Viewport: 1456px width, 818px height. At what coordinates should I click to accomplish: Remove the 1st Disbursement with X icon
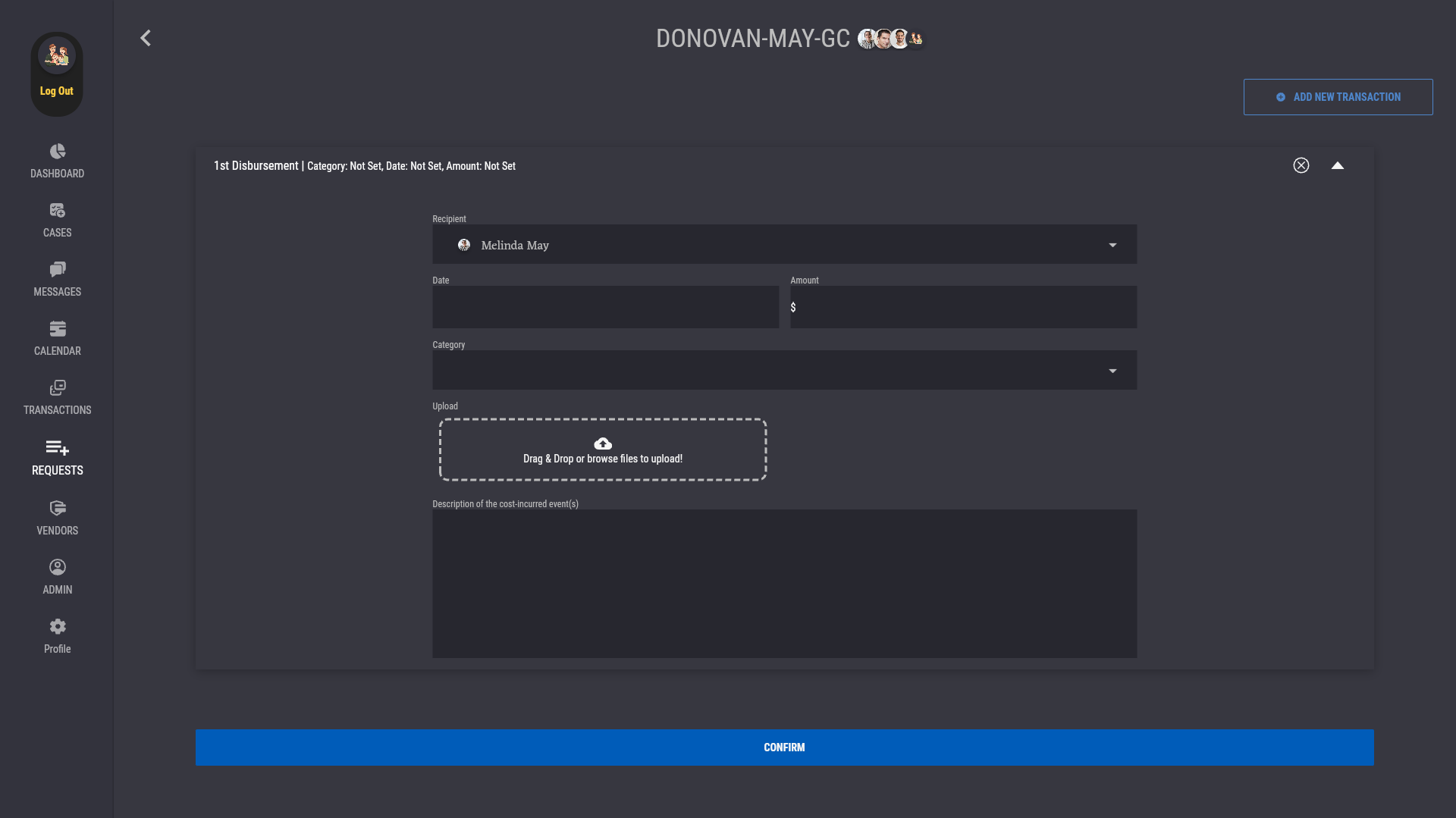pos(1301,165)
